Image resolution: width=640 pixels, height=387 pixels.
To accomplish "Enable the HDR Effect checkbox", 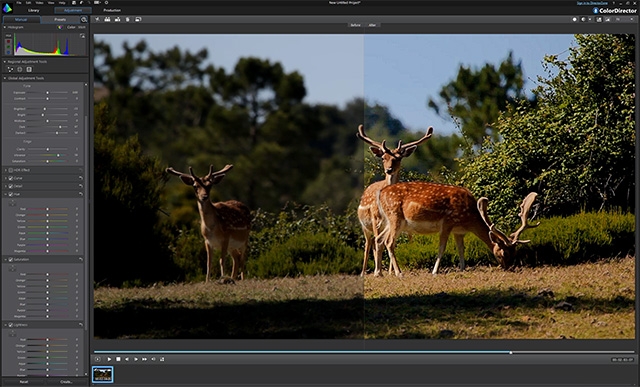I will [x=11, y=170].
